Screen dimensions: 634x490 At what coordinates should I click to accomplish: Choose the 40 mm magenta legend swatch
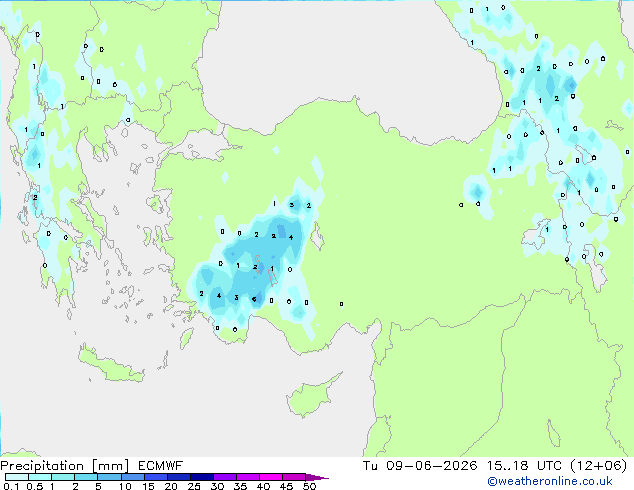(x=271, y=477)
